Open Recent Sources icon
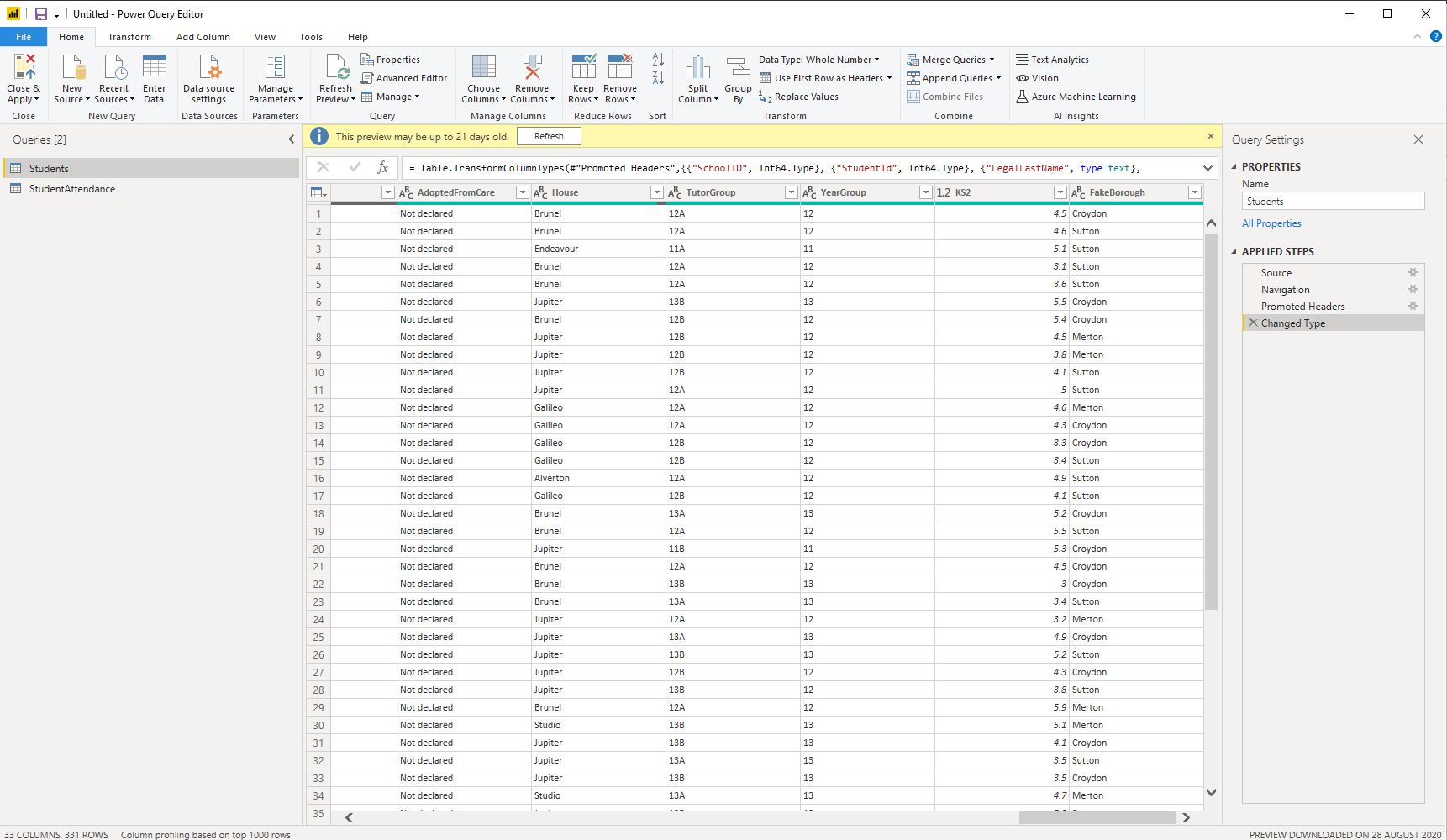 (113, 66)
